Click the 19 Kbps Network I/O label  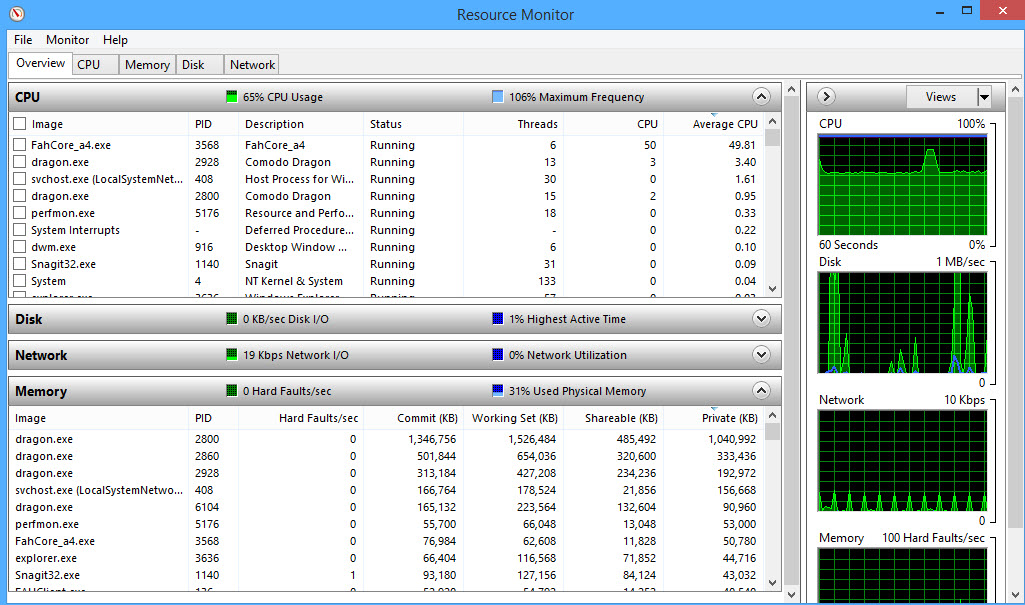click(295, 355)
